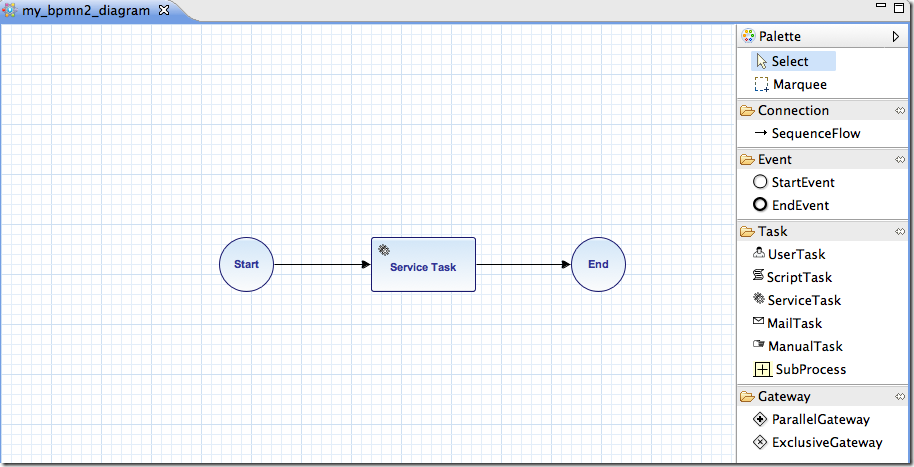
Task: Collapse the Event palette drawer
Action: coord(766,159)
